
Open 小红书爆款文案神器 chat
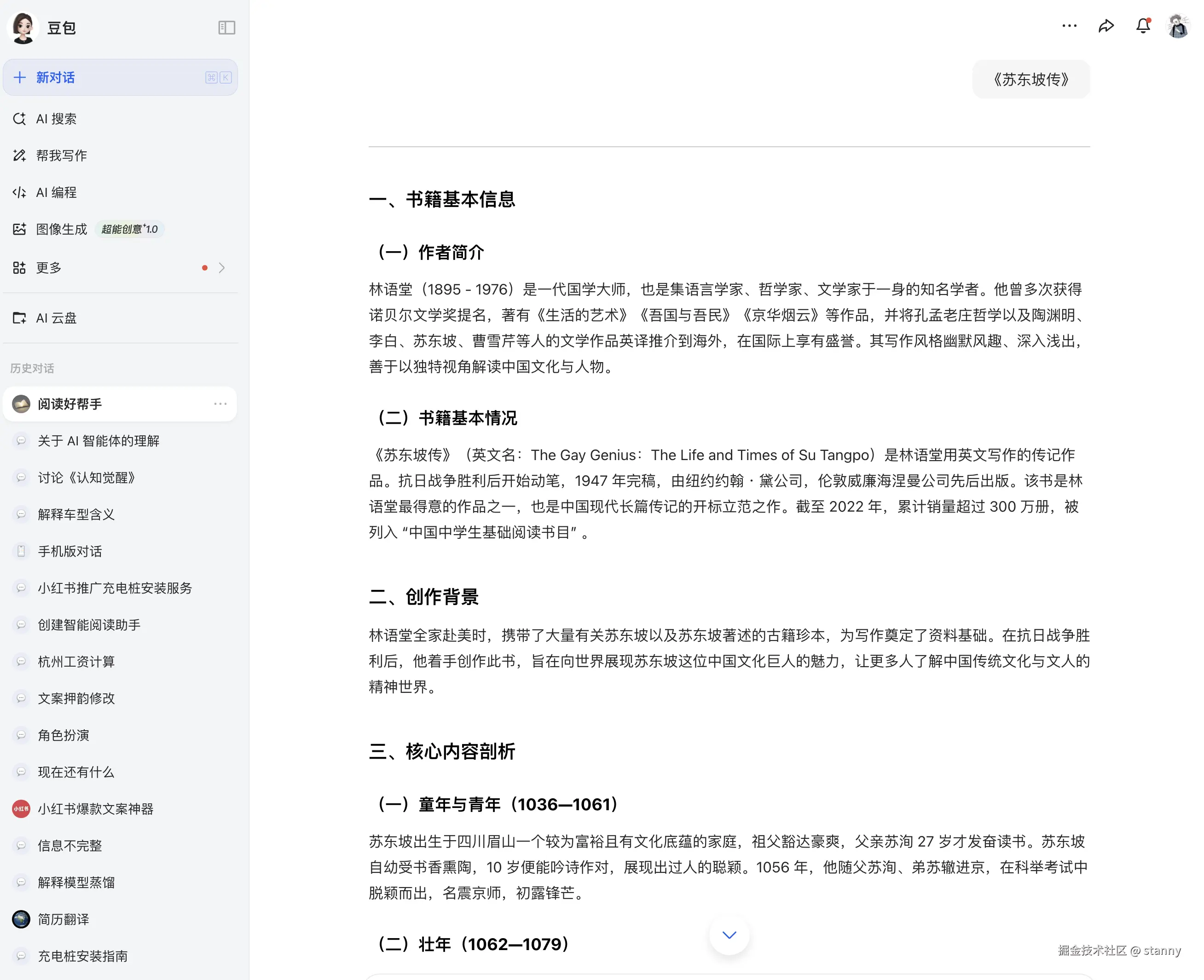(x=95, y=809)
